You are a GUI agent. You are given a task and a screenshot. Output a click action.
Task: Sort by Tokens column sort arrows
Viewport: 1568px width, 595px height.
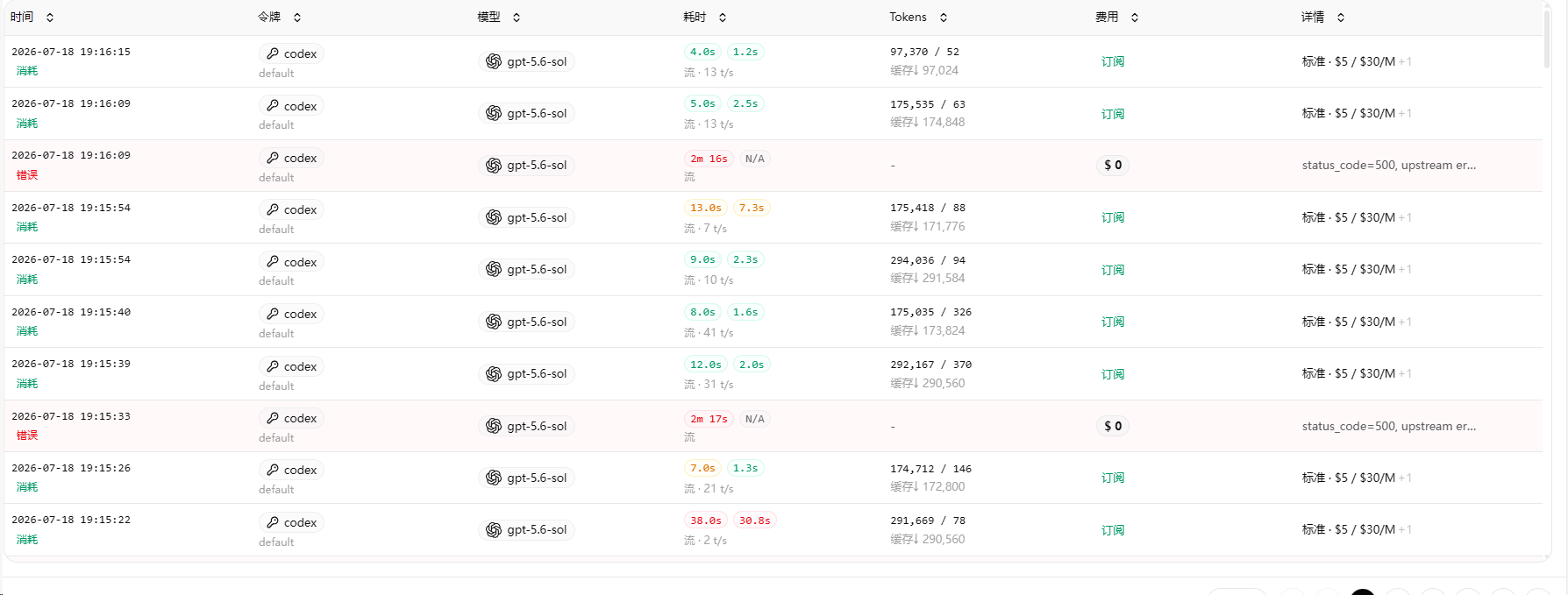[x=944, y=18]
